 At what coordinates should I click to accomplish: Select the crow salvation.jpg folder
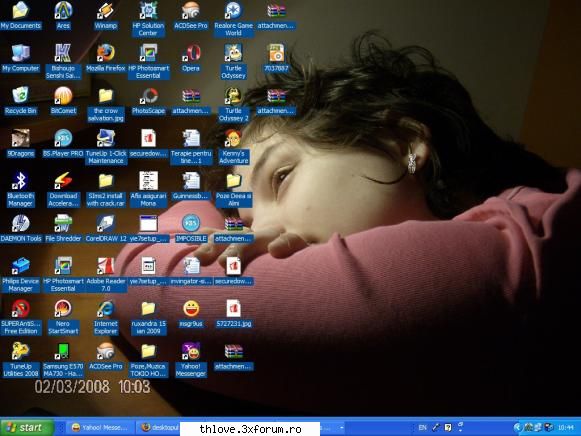(x=106, y=104)
